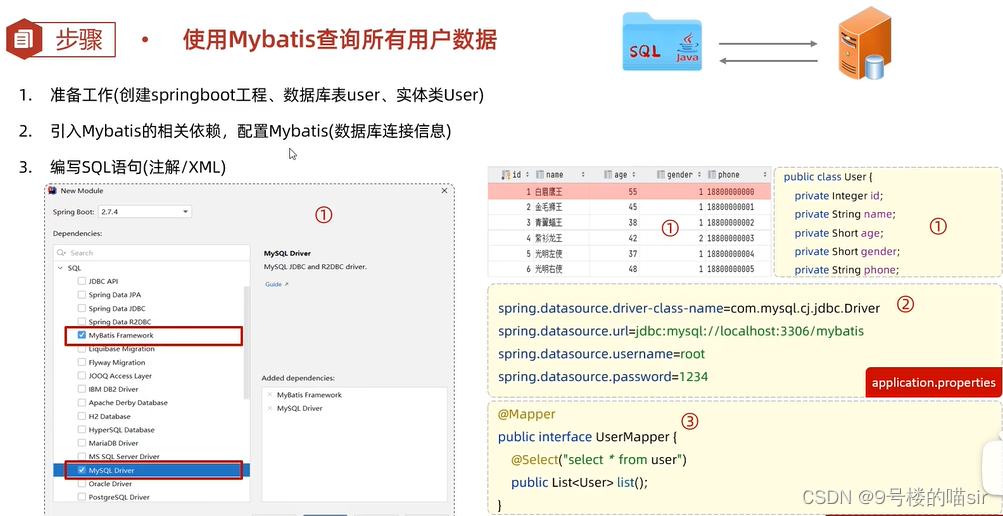
Task: Click the @Mapper annotation text
Action: click(526, 414)
